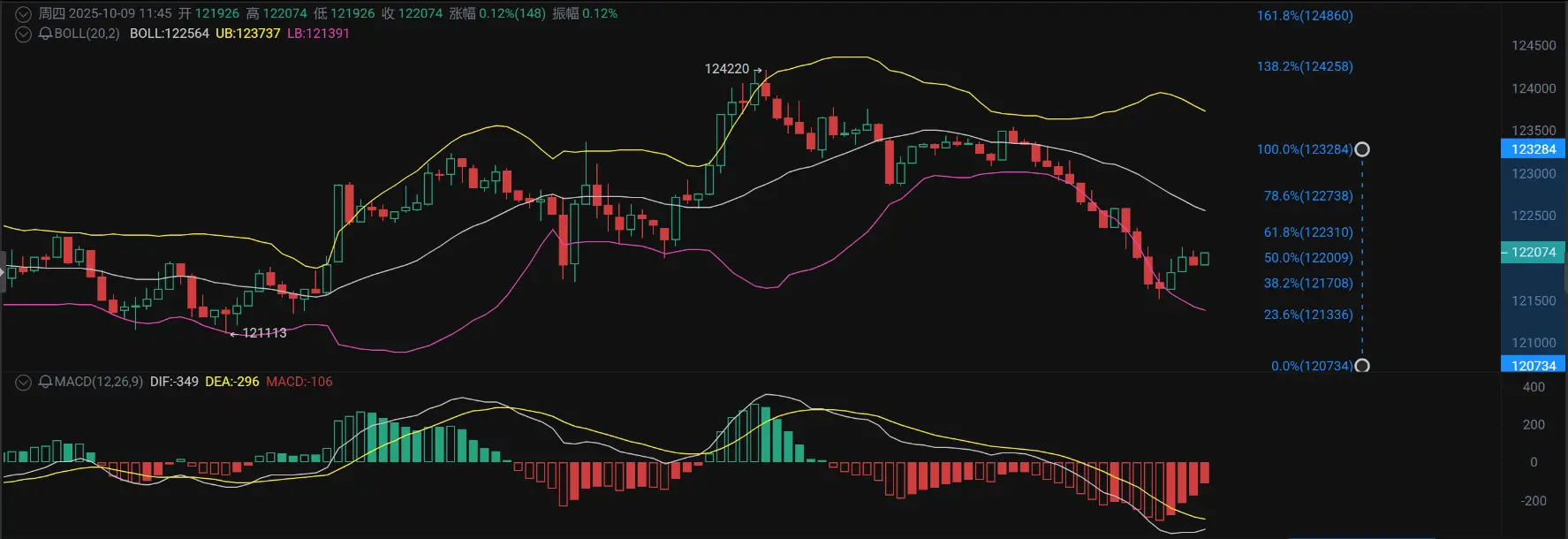Click the 124220 high price marker

pyautogui.click(x=726, y=69)
